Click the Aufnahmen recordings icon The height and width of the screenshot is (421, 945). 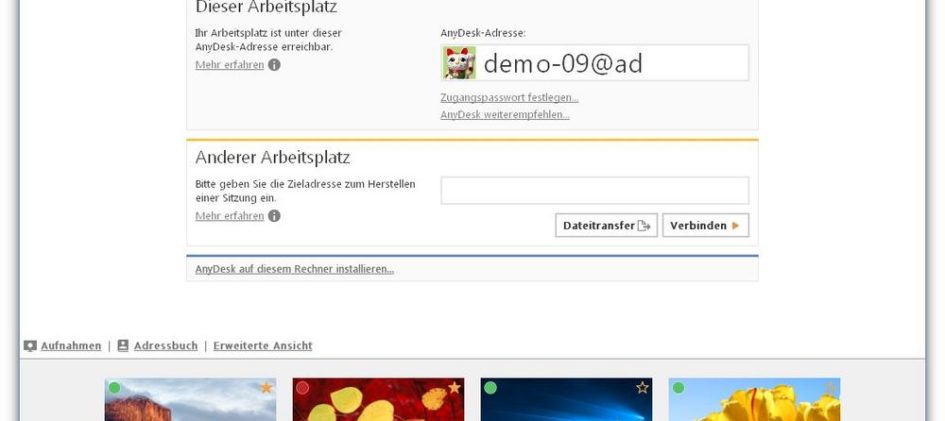pyautogui.click(x=30, y=346)
